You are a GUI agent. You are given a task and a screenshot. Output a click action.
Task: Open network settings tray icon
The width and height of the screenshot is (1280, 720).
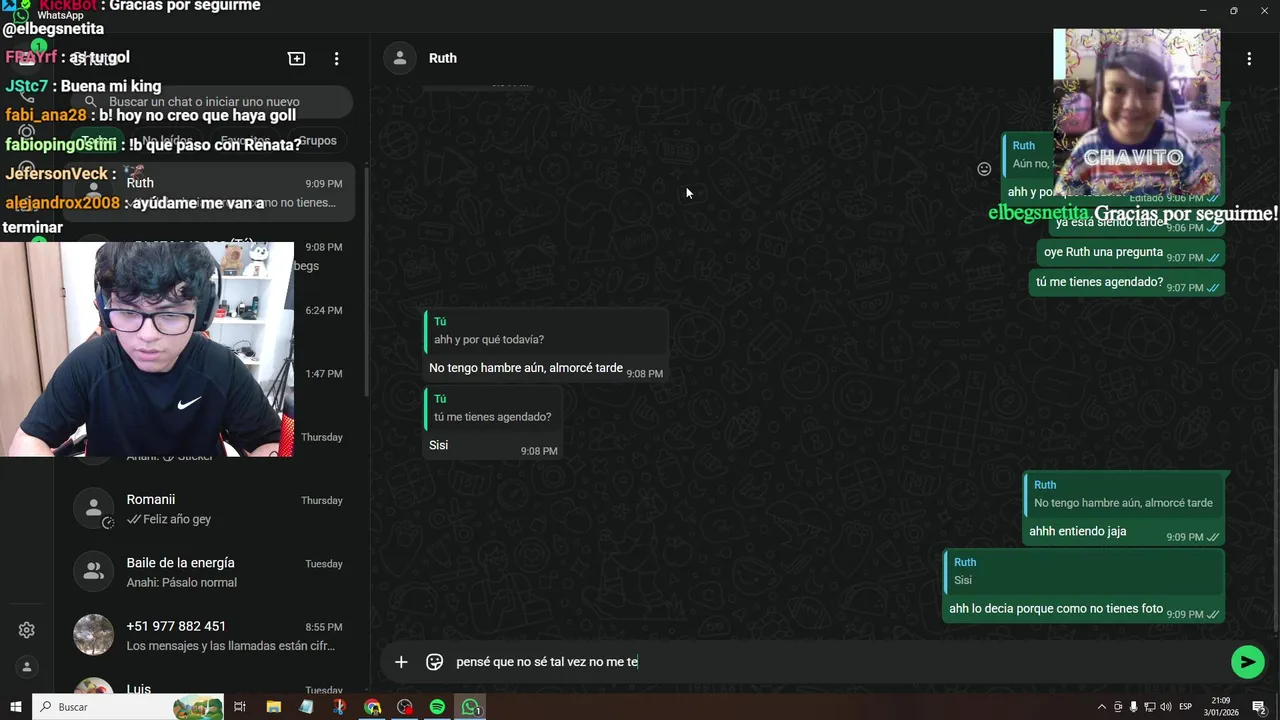click(1149, 707)
